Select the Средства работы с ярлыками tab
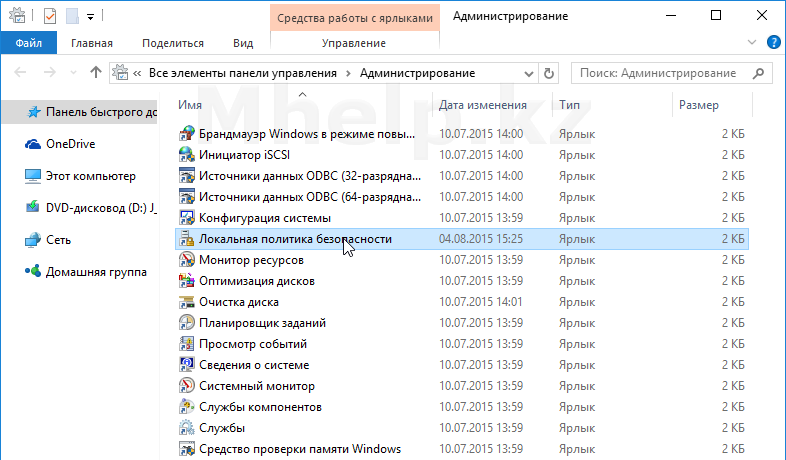The image size is (786, 460). [x=355, y=18]
